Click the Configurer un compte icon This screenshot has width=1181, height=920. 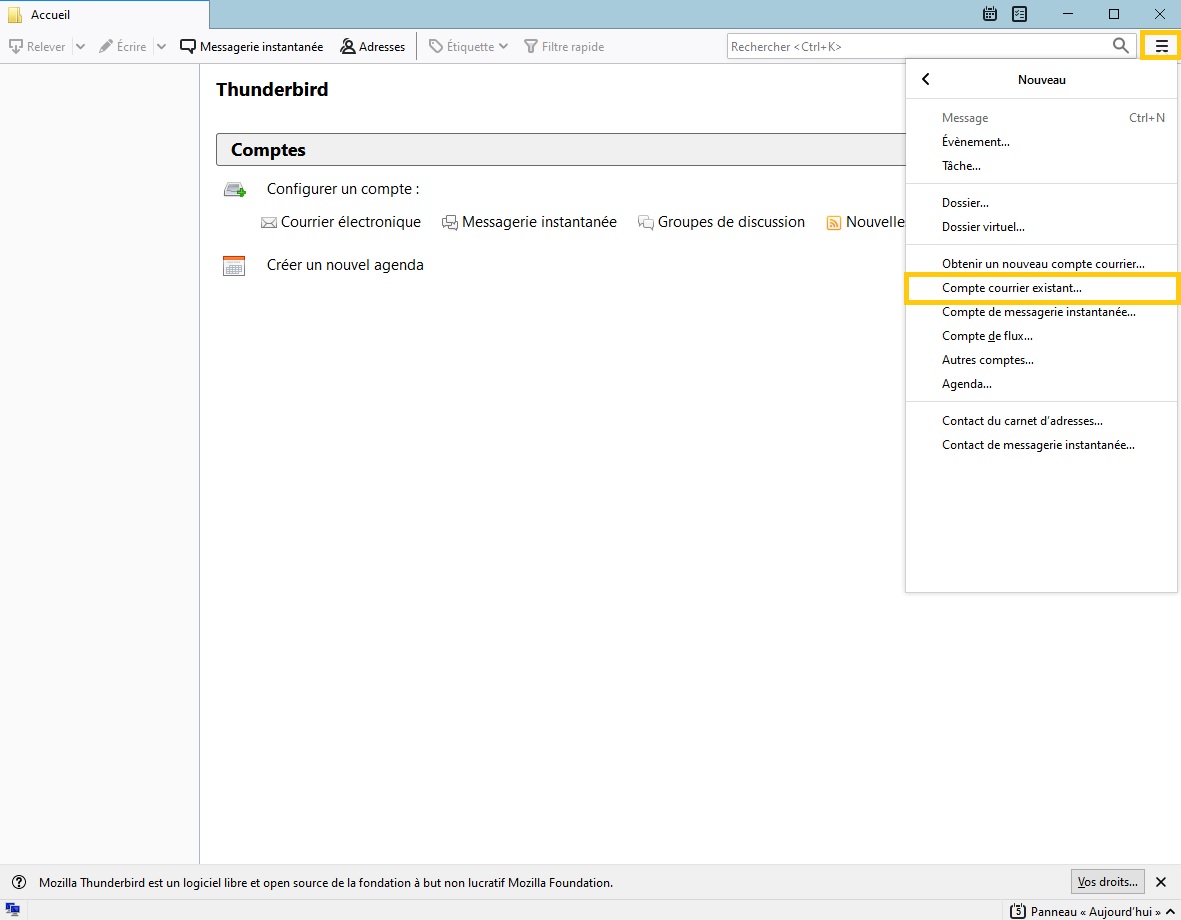[x=235, y=190]
